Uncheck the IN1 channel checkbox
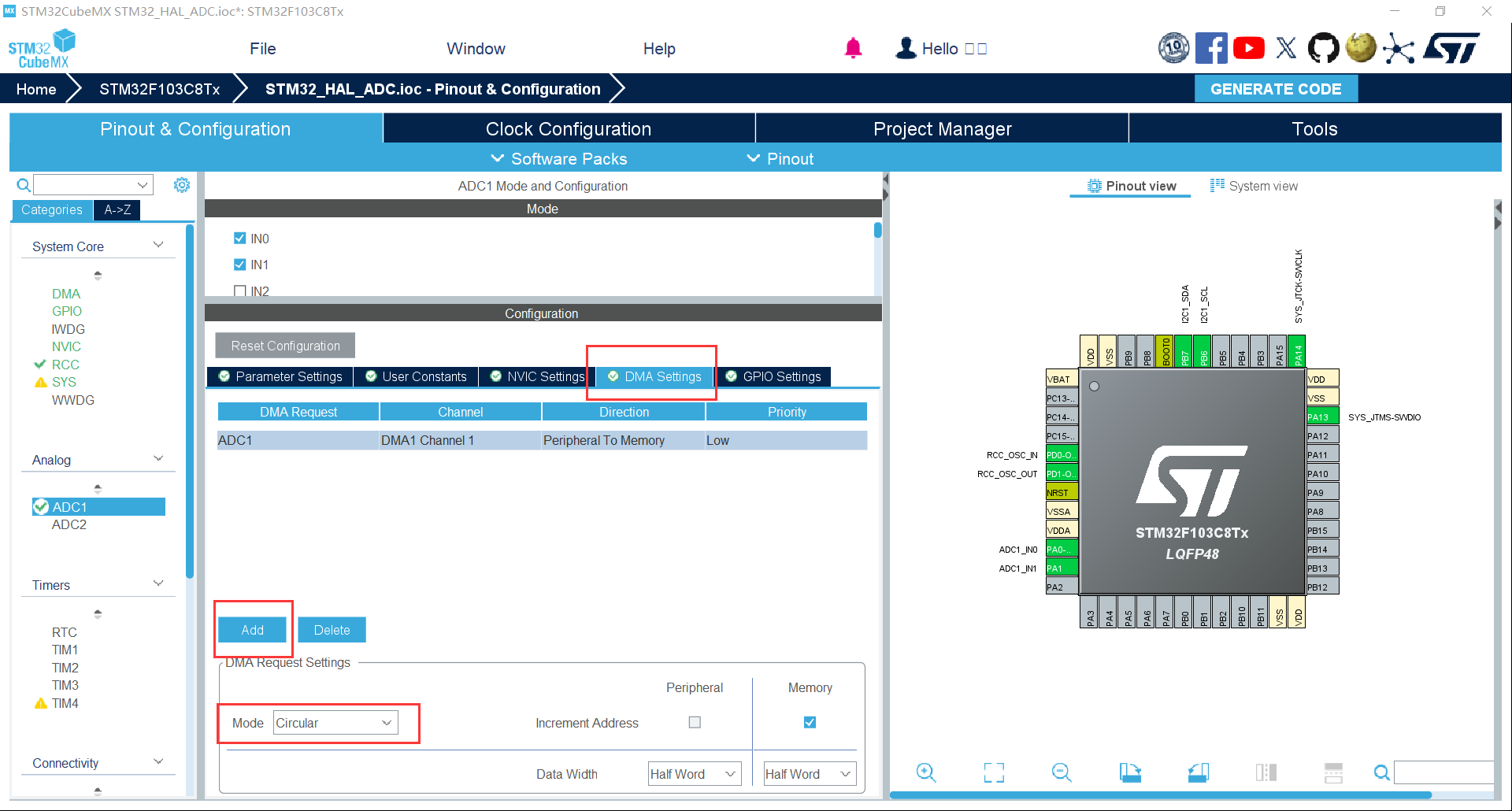Image resolution: width=1512 pixels, height=811 pixels. [x=240, y=264]
